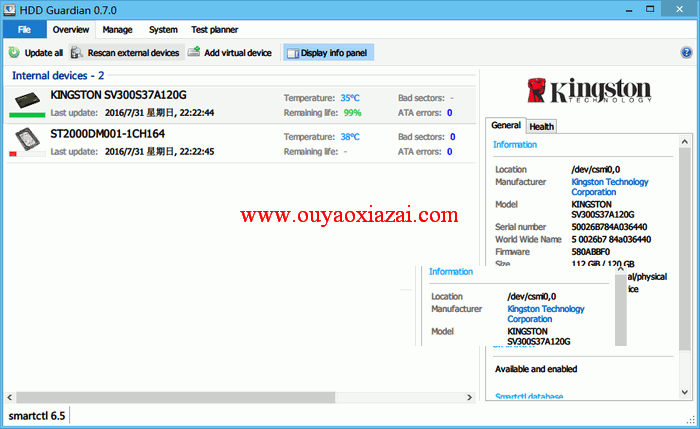Click the Kingston Technology logo
The image size is (700, 429).
589,90
